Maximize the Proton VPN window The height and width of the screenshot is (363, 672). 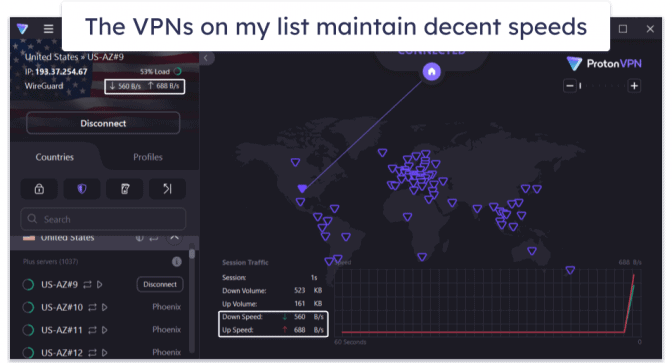623,29
